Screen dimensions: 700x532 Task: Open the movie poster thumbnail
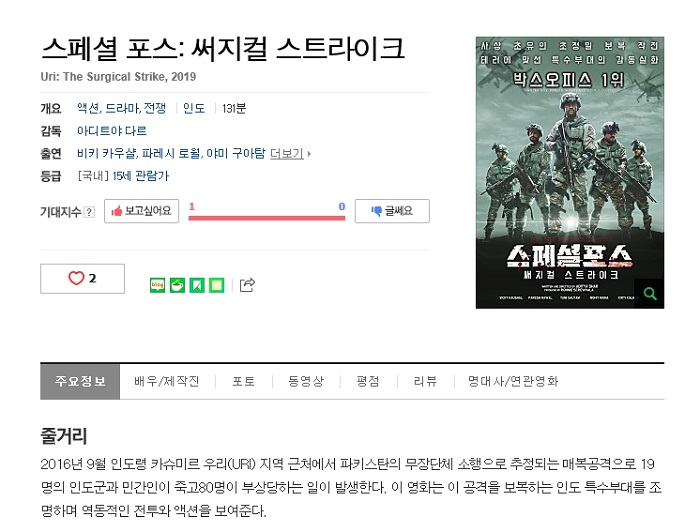570,172
